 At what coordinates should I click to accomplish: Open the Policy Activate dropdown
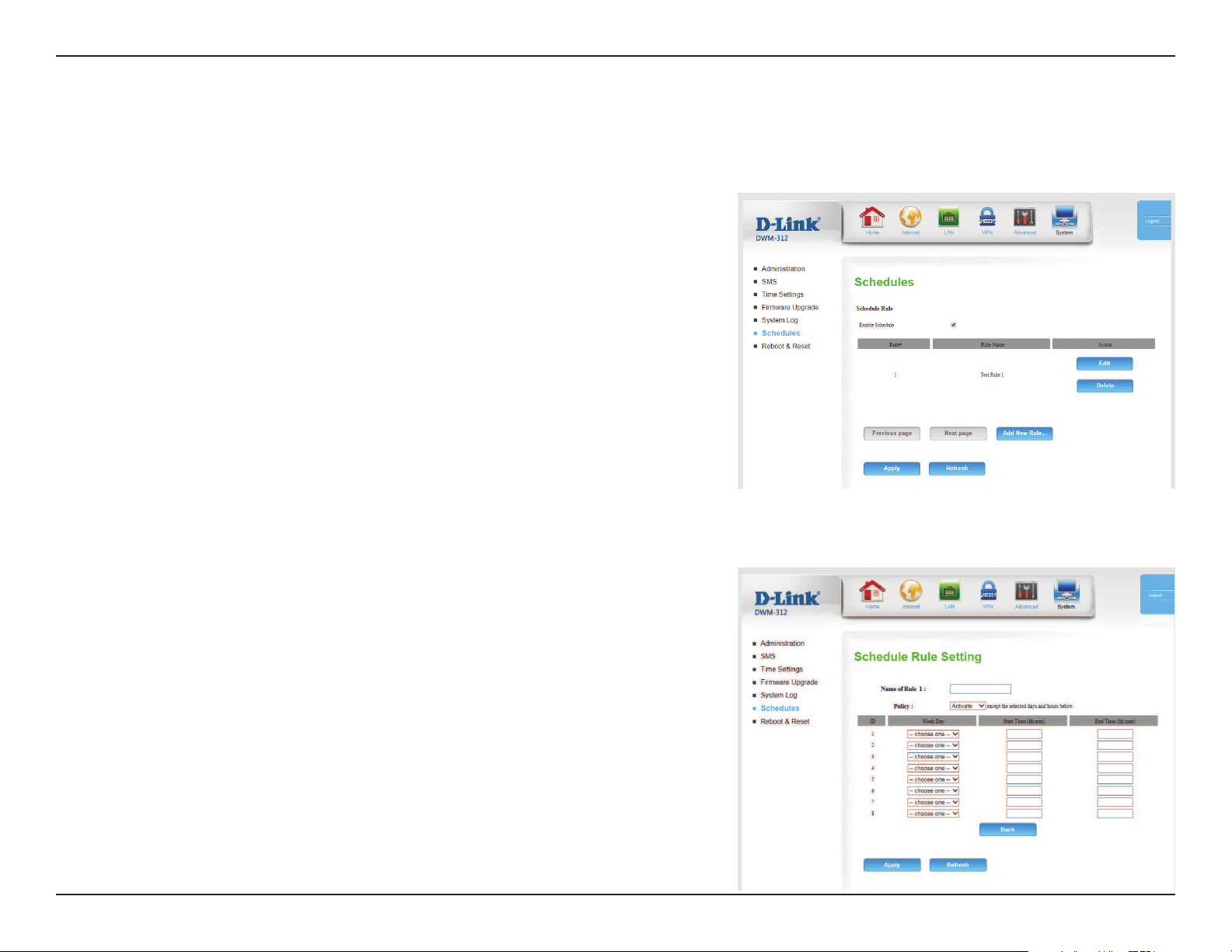(968, 706)
